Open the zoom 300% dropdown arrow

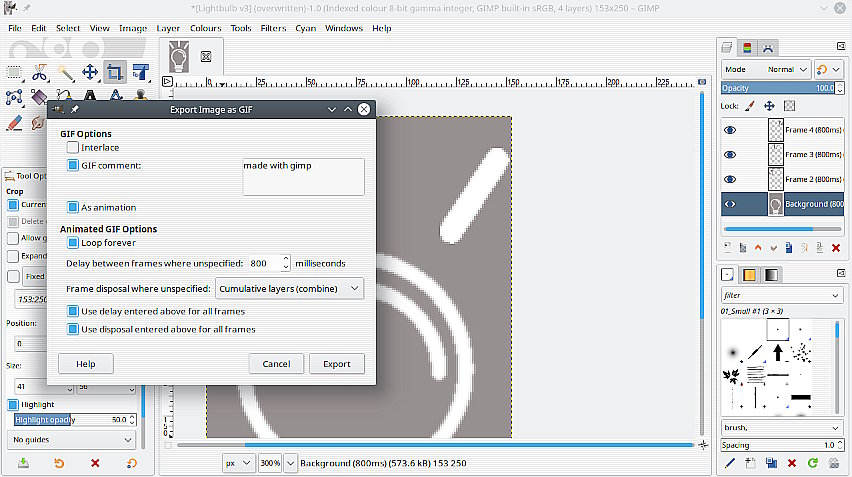291,463
